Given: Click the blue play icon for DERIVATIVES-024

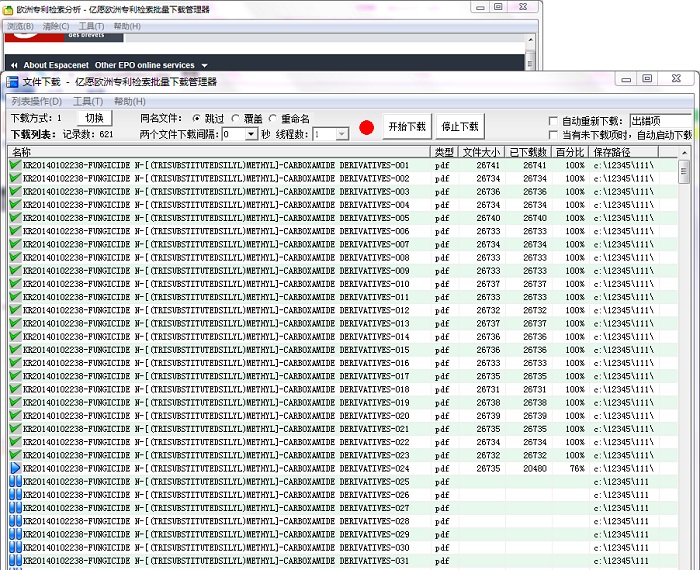Looking at the screenshot, I should click(x=15, y=468).
